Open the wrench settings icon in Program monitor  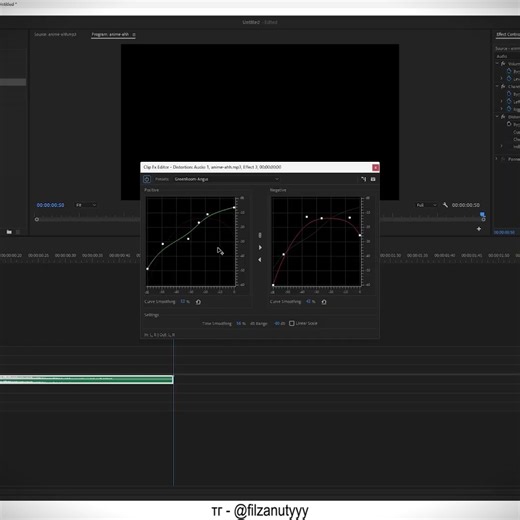445,205
